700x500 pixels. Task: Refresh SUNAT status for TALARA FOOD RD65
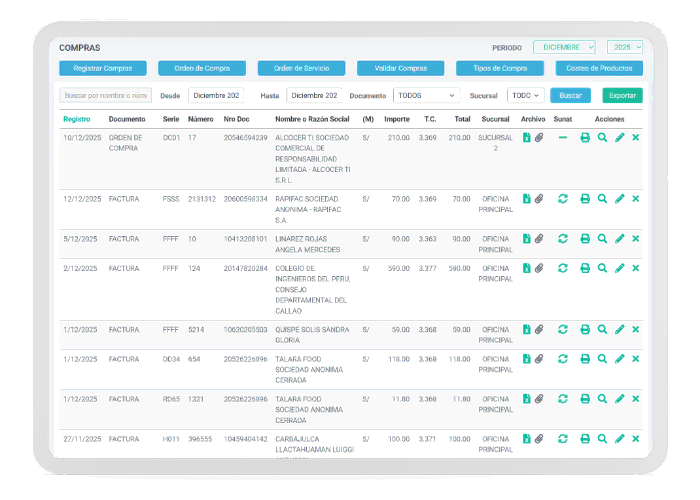(563, 398)
